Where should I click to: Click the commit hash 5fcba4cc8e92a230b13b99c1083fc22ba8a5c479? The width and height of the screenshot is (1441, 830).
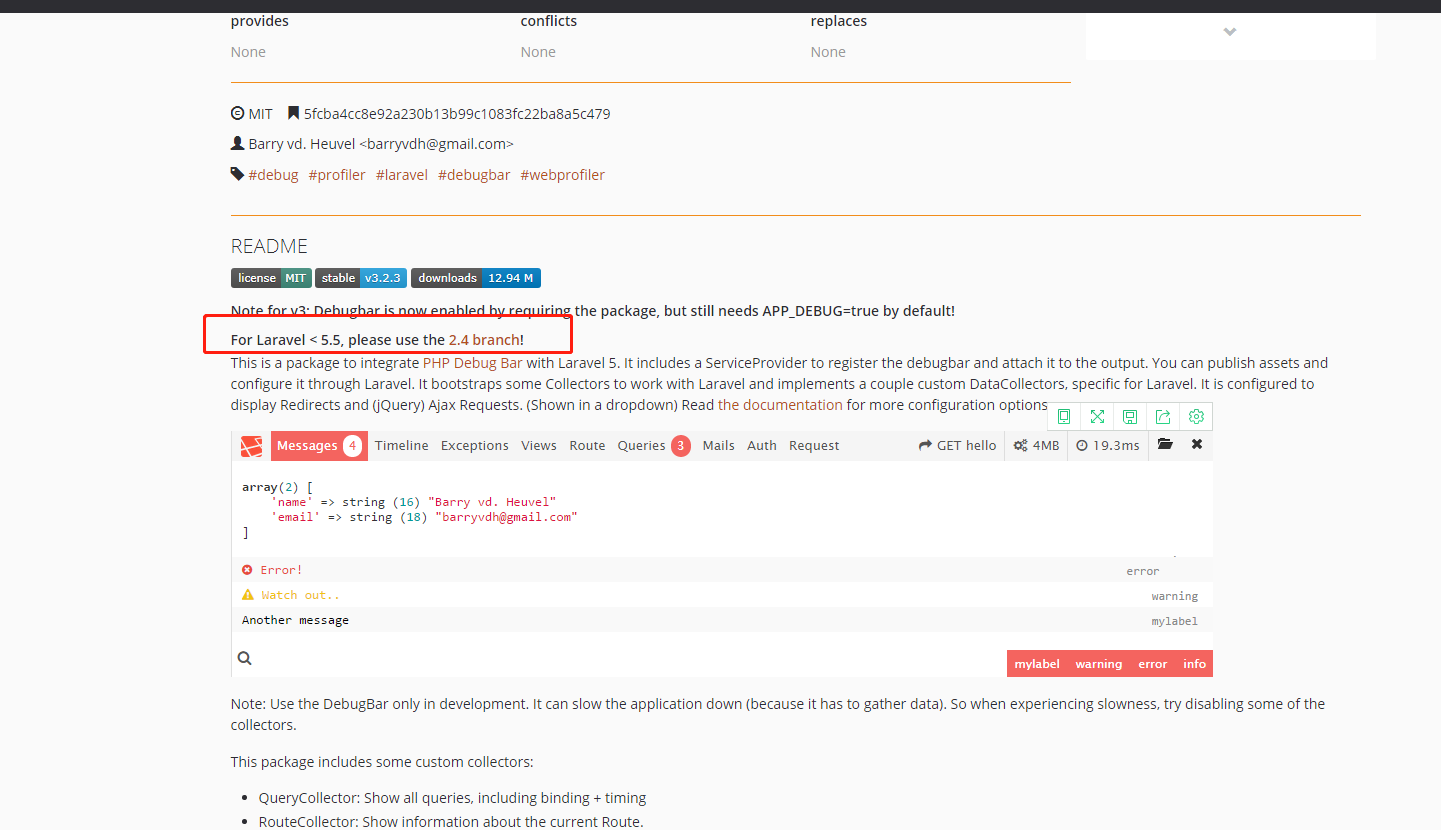click(x=457, y=114)
